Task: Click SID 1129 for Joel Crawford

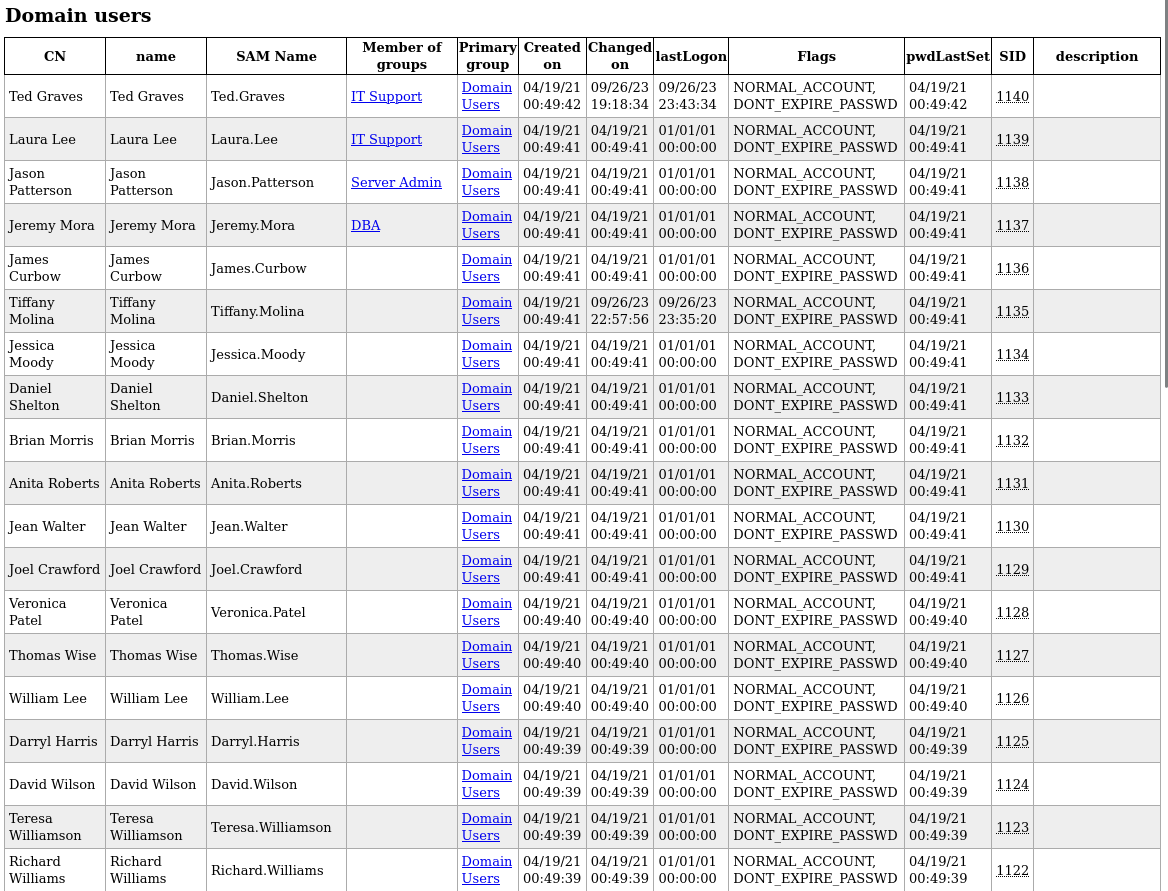Action: point(1012,569)
